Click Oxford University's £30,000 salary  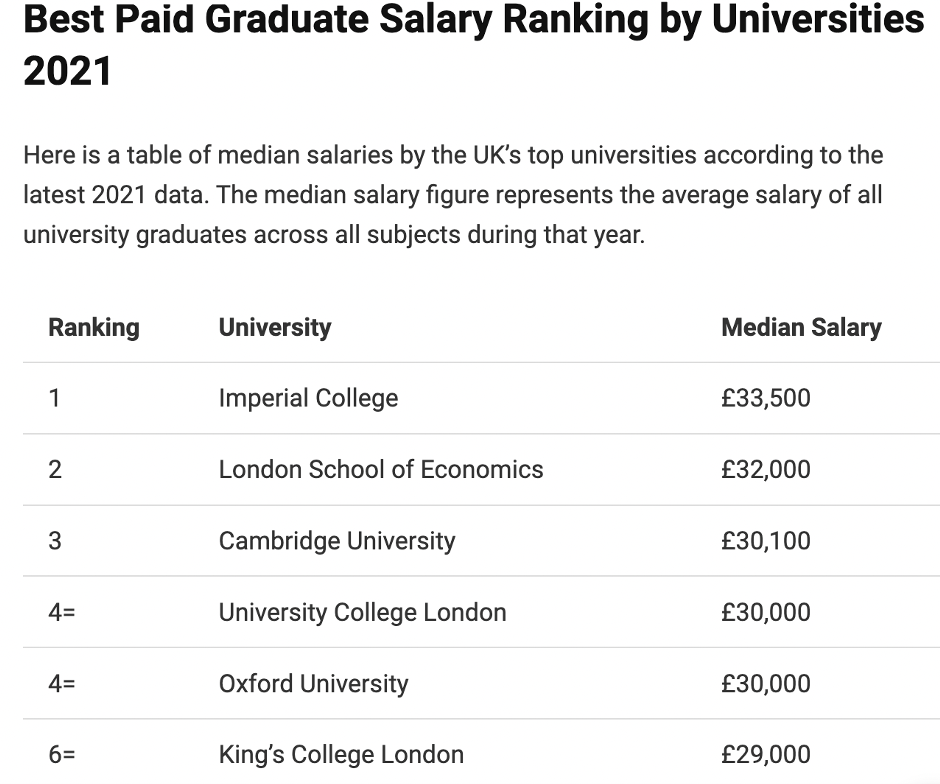coord(766,683)
